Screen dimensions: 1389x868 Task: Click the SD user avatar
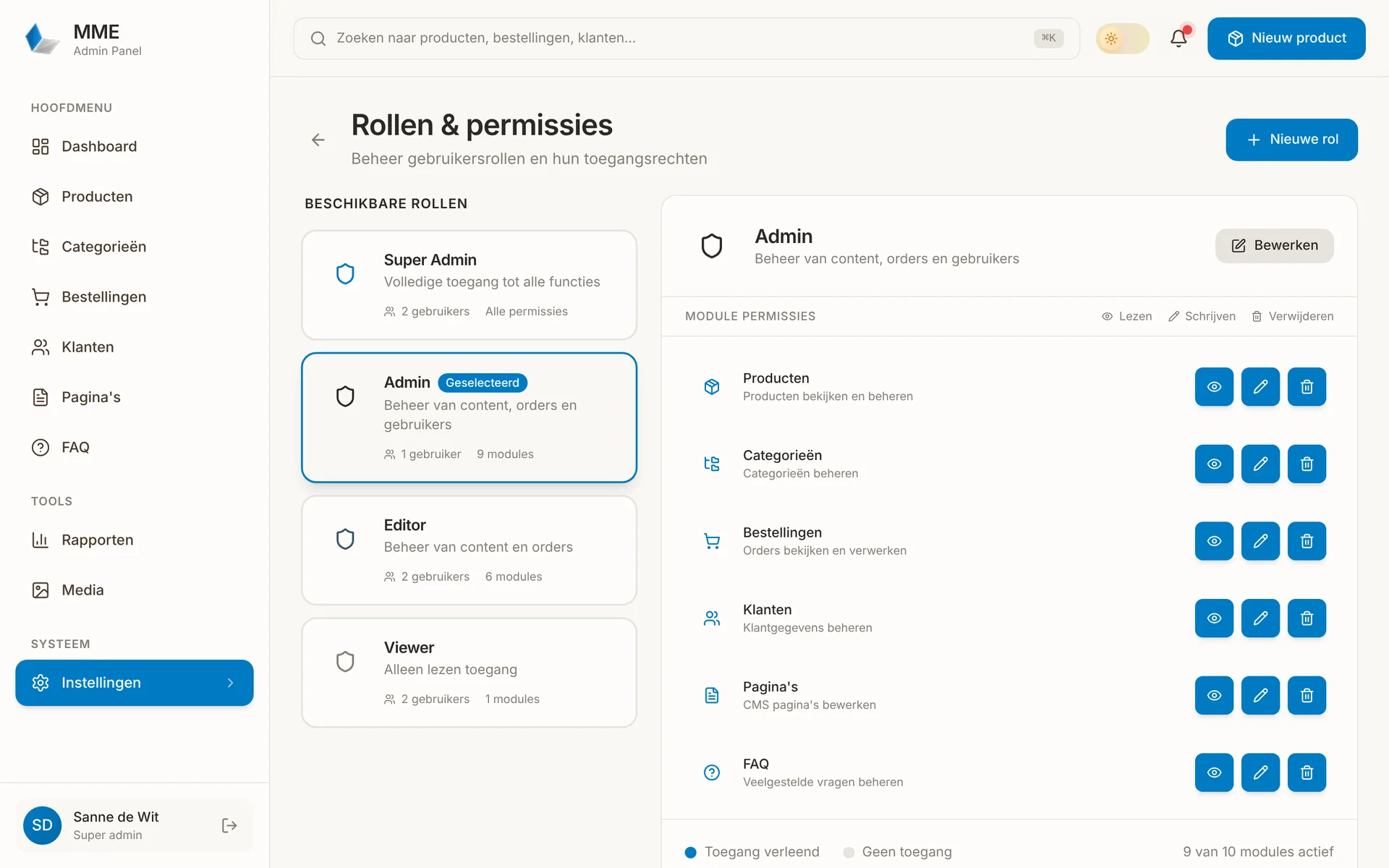pos(42,825)
